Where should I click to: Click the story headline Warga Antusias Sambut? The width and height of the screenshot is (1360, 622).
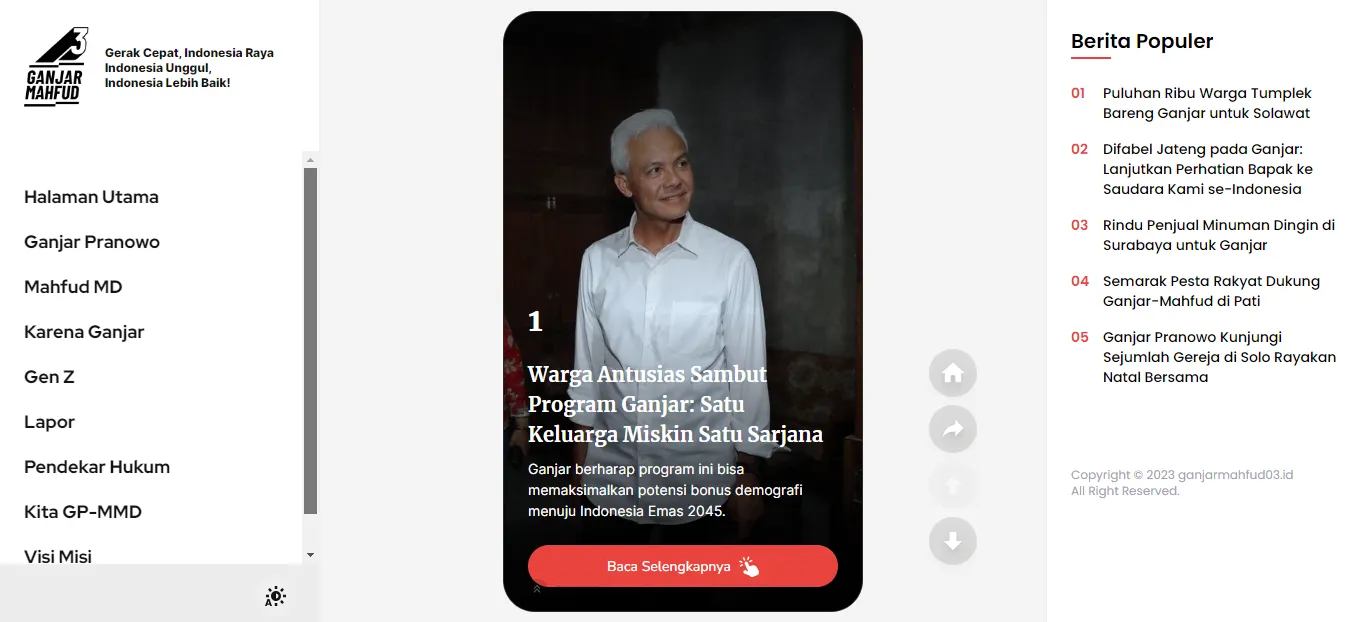676,404
